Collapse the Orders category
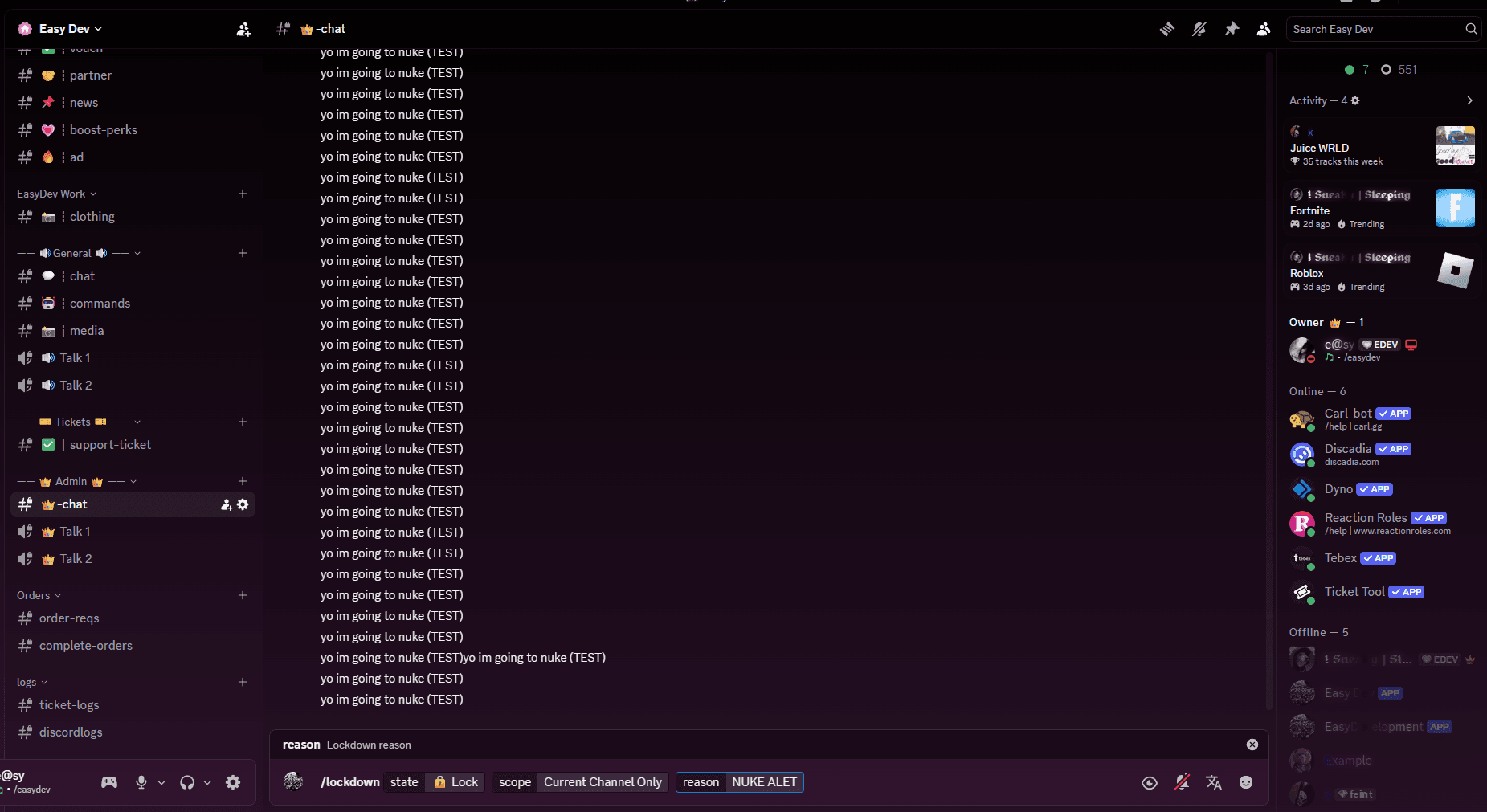The width and height of the screenshot is (1487, 812). tap(39, 595)
